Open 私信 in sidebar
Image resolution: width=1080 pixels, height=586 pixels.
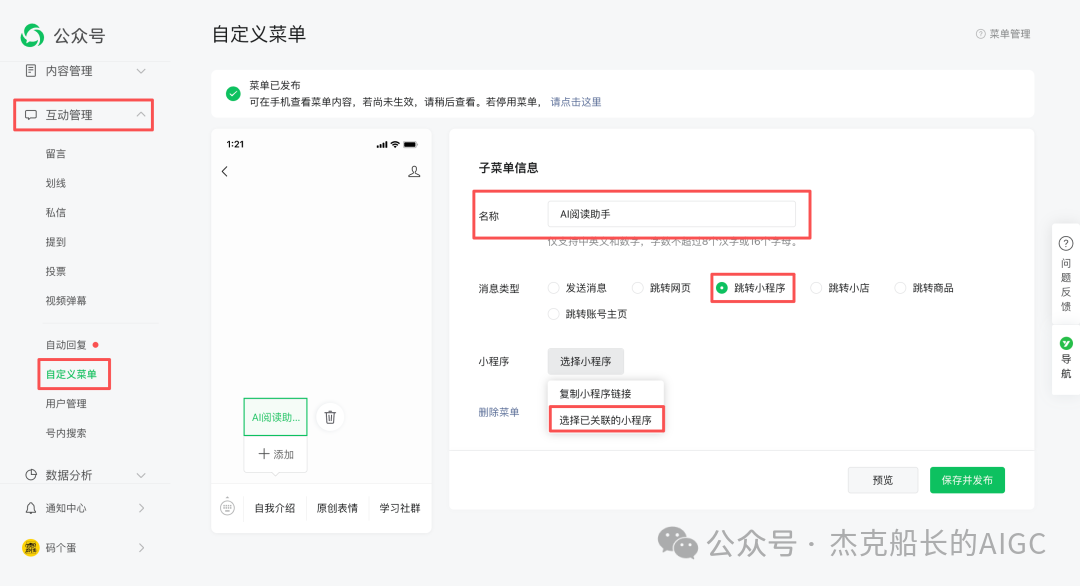click(56, 213)
